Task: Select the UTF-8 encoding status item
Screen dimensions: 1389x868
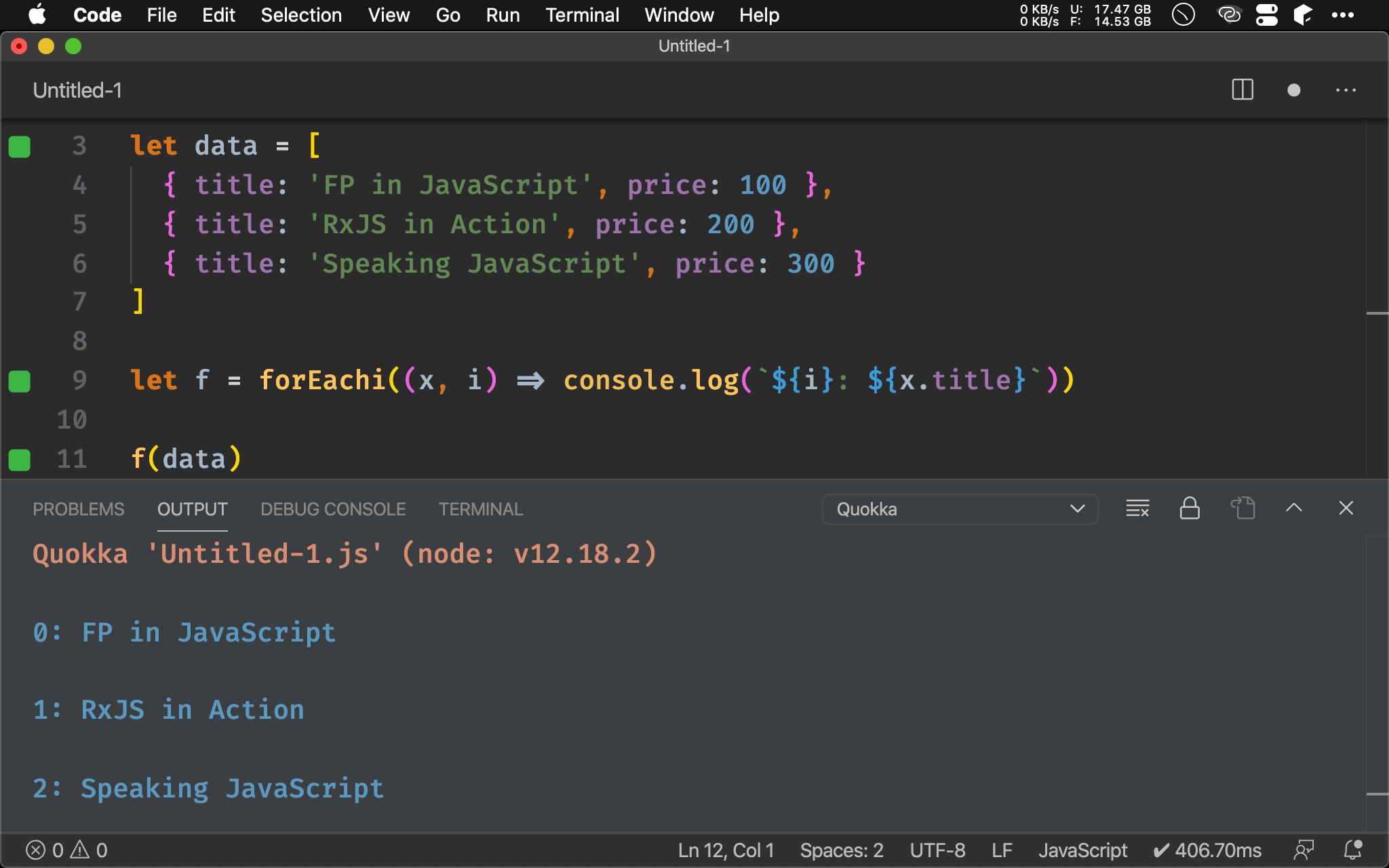Action: click(937, 850)
